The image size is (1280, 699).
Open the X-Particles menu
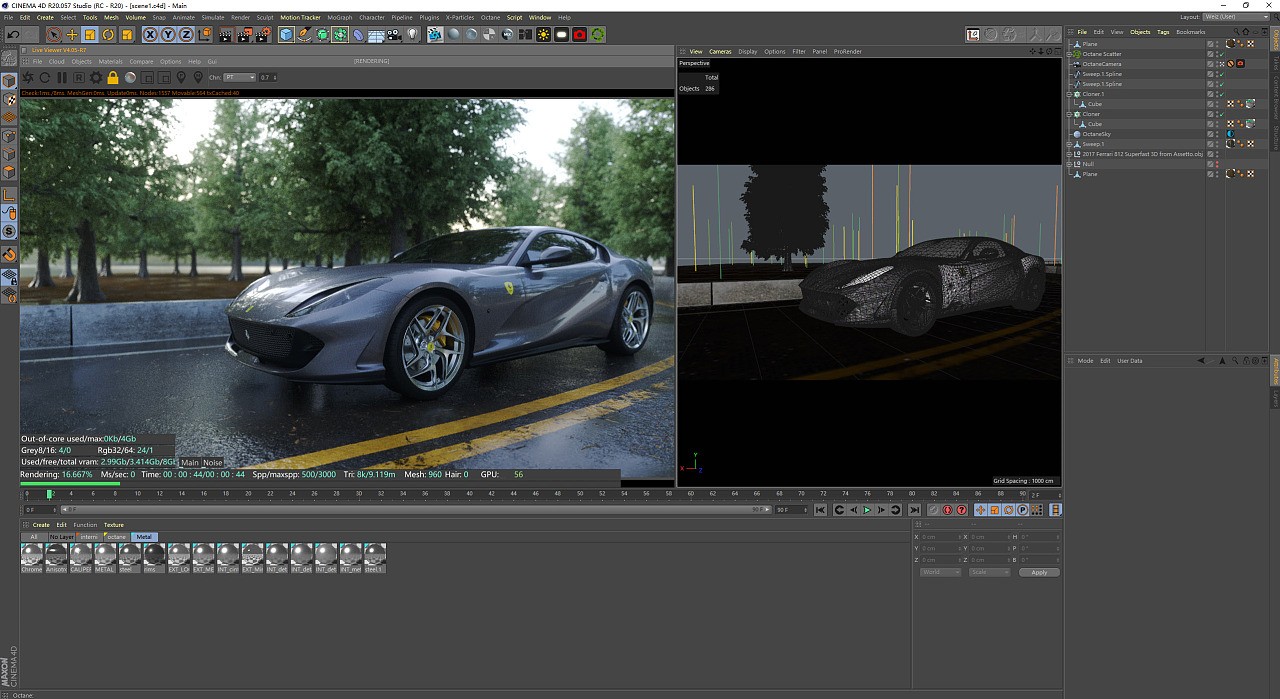coord(460,17)
